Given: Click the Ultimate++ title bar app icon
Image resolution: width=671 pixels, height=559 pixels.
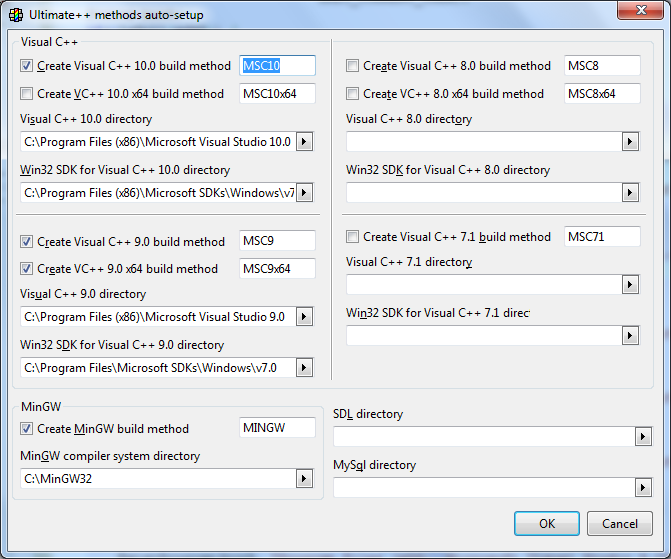Looking at the screenshot, I should [x=16, y=15].
